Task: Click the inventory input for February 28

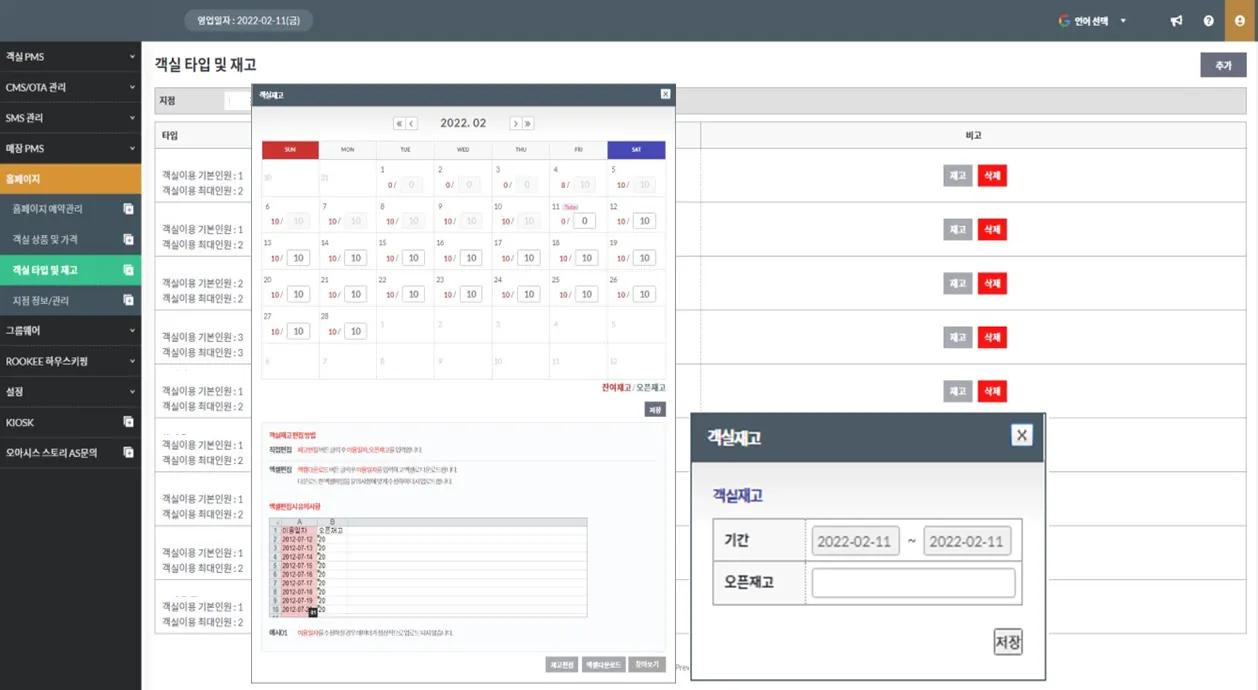Action: [355, 331]
